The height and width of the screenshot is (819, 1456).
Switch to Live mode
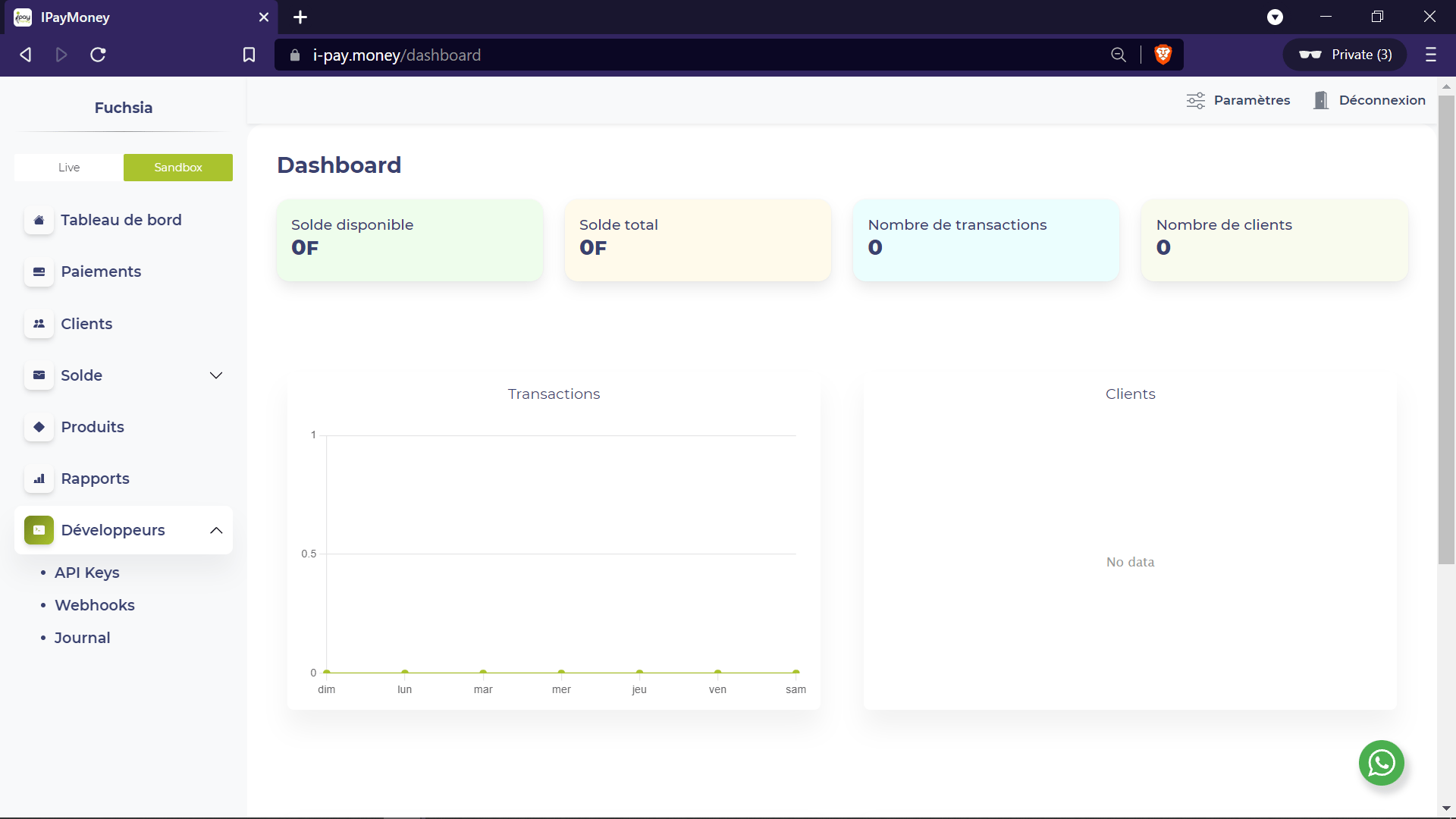[69, 168]
